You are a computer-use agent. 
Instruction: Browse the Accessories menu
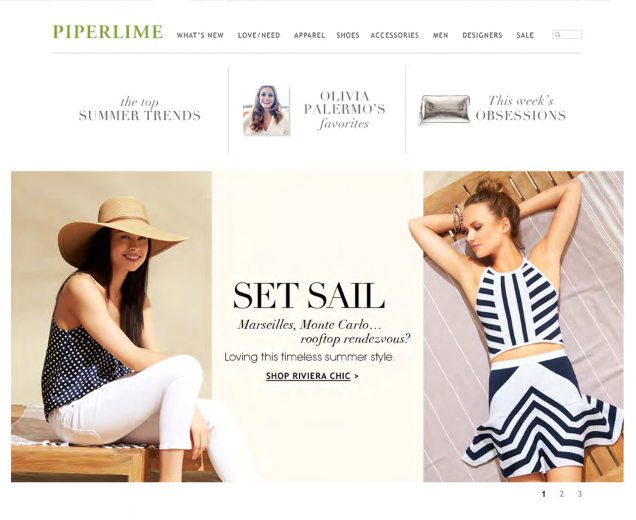[395, 35]
